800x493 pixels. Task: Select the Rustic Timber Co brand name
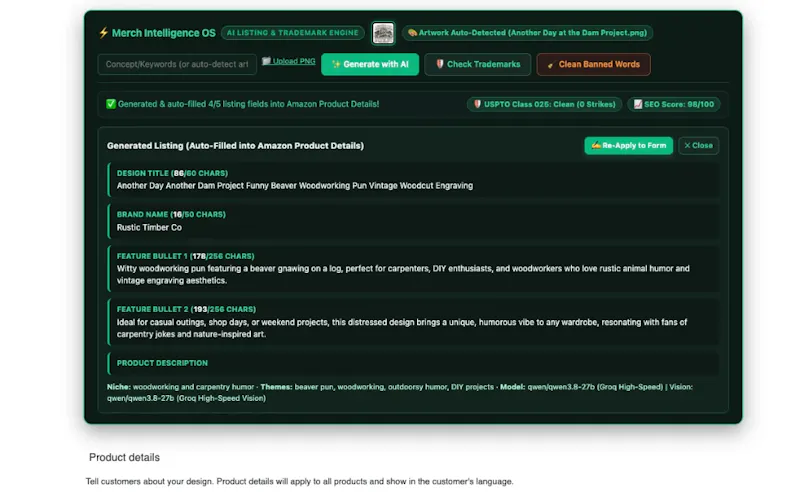tap(149, 228)
